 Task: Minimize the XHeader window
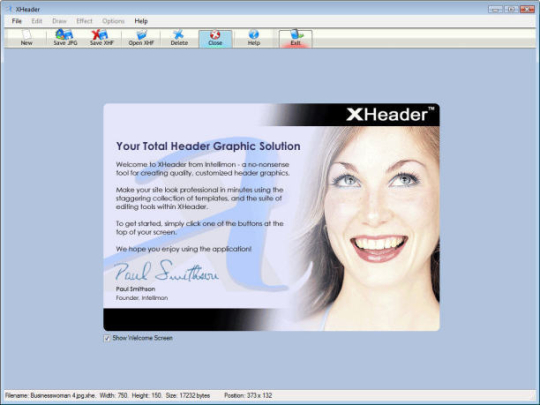495,9
